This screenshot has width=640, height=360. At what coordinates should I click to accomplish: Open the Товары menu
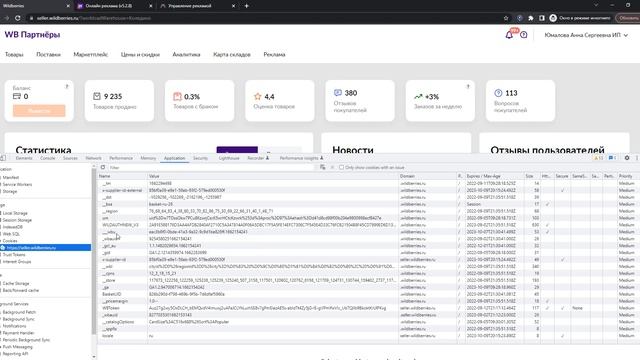point(14,54)
